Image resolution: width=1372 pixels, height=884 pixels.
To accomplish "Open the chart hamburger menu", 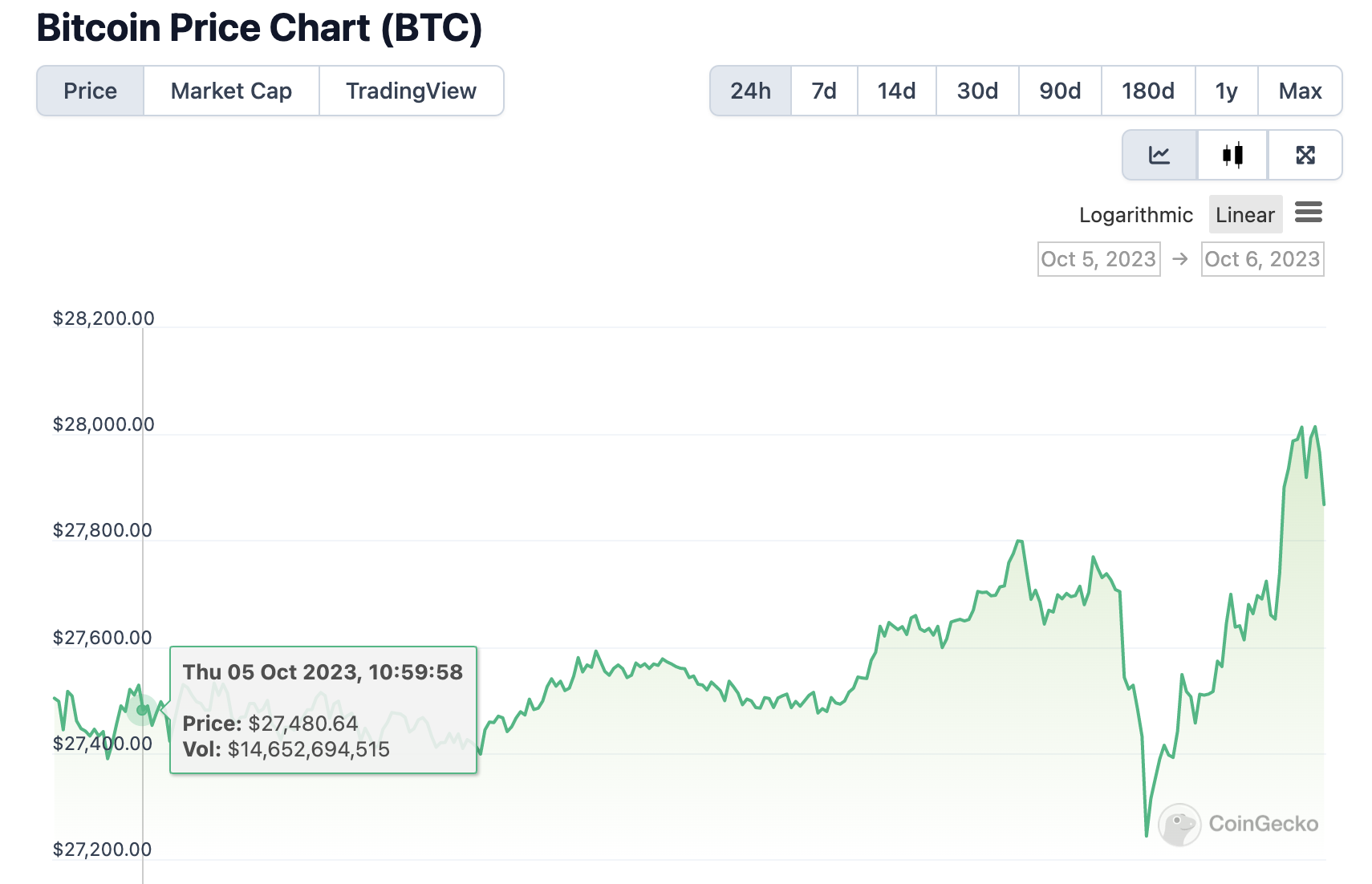I will point(1308,213).
